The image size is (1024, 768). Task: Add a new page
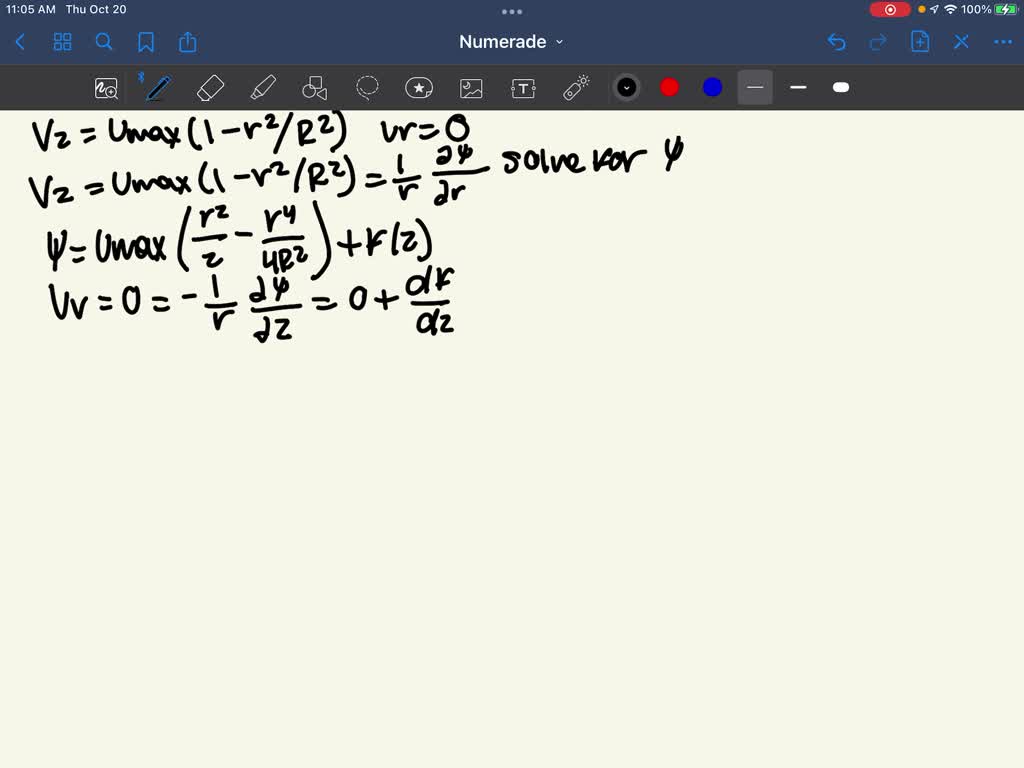(x=919, y=42)
